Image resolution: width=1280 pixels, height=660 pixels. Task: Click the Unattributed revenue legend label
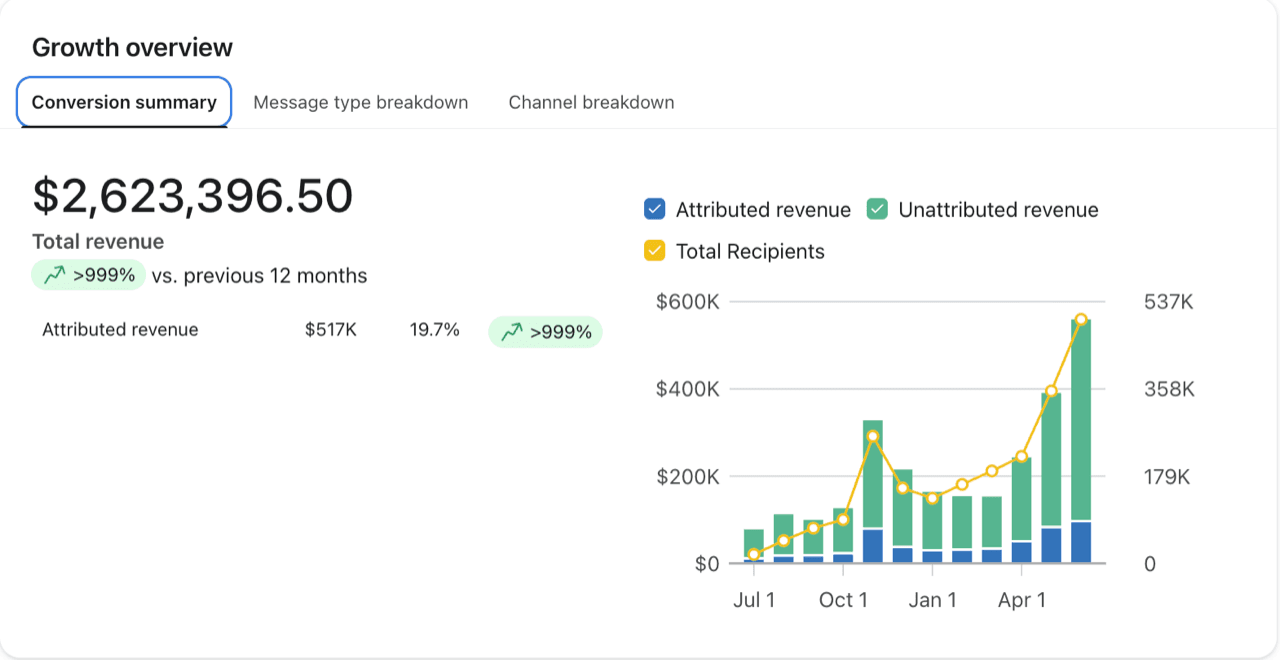click(x=998, y=210)
